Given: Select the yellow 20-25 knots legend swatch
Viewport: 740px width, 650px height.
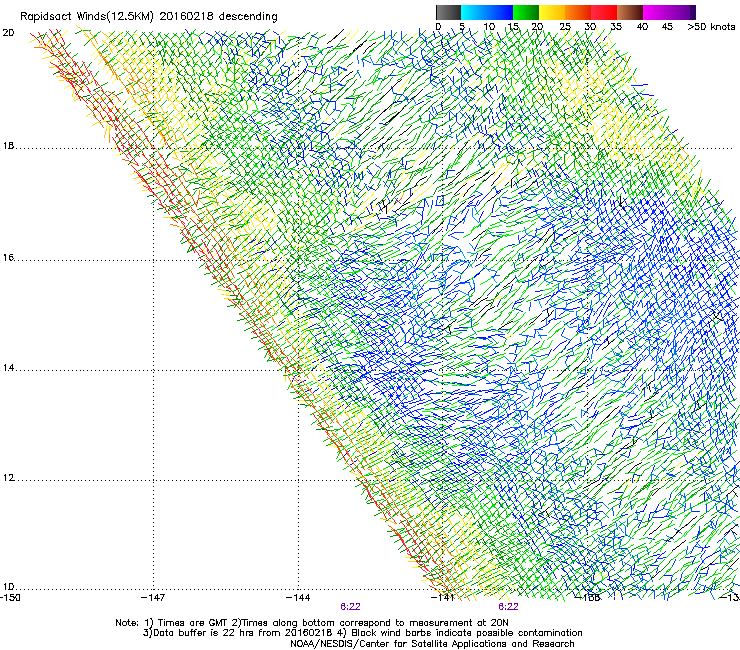Looking at the screenshot, I should (x=552, y=12).
